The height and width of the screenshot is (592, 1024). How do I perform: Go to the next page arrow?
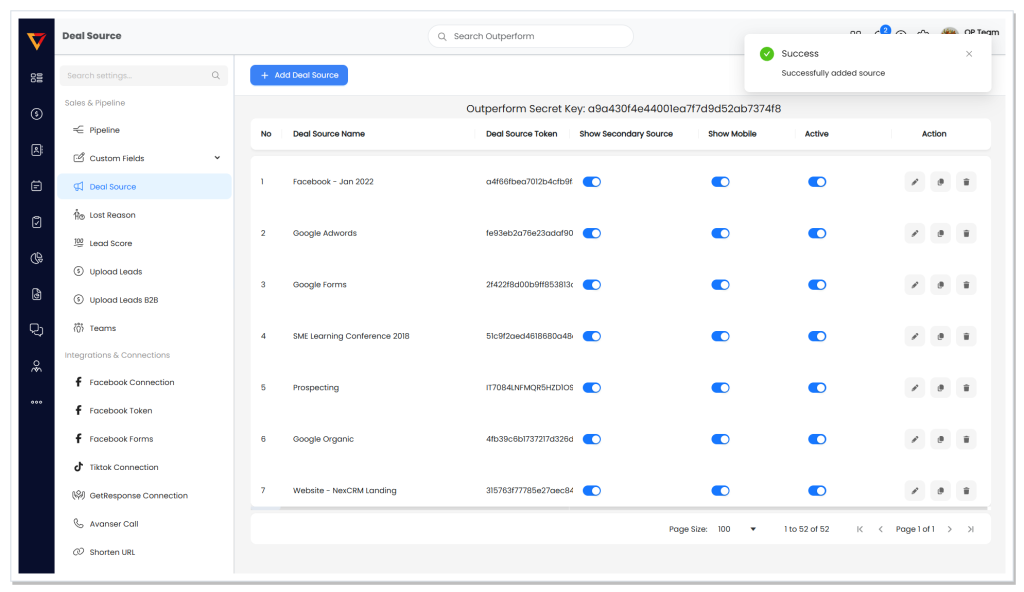(x=950, y=529)
